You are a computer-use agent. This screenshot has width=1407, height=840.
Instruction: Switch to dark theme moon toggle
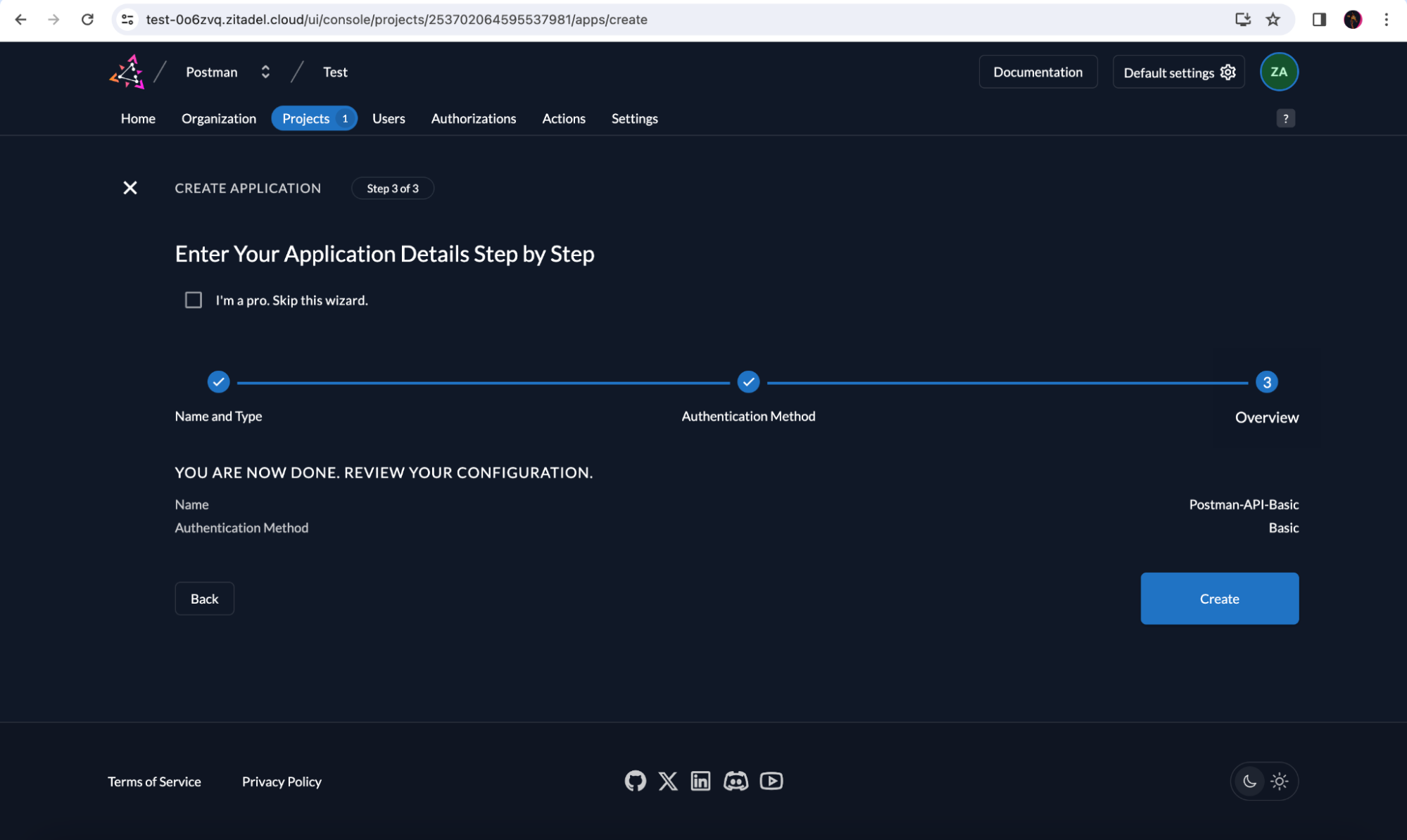tap(1249, 781)
